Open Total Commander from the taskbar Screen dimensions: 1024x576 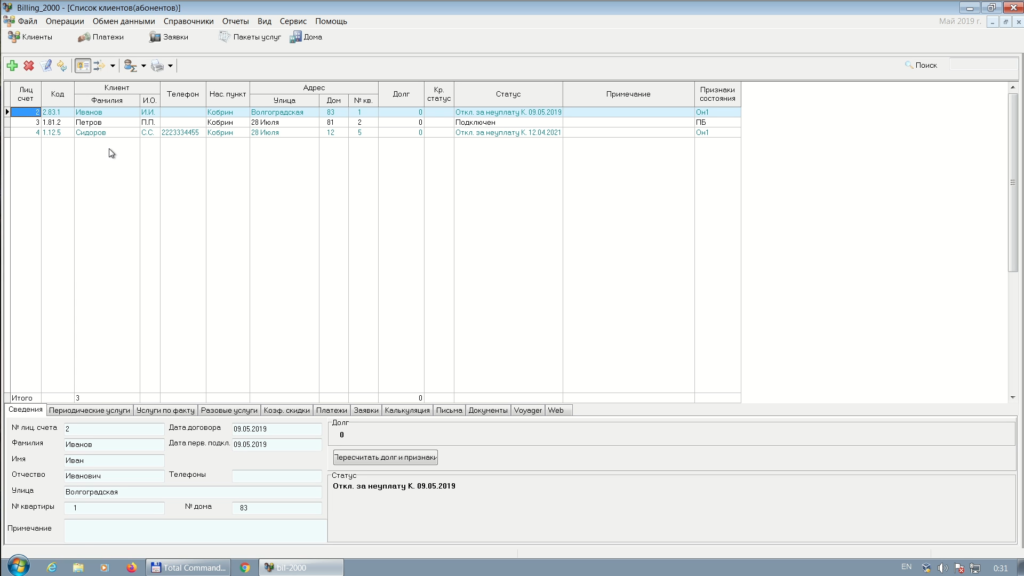pyautogui.click(x=189, y=567)
